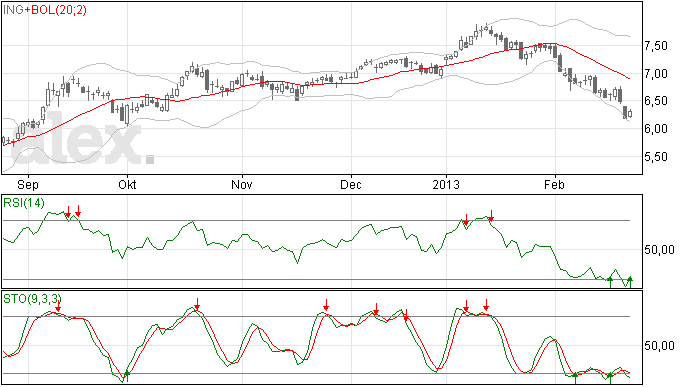Screen dimensions: 690x387
Task: Click the ING ticker label
Action: point(13,10)
